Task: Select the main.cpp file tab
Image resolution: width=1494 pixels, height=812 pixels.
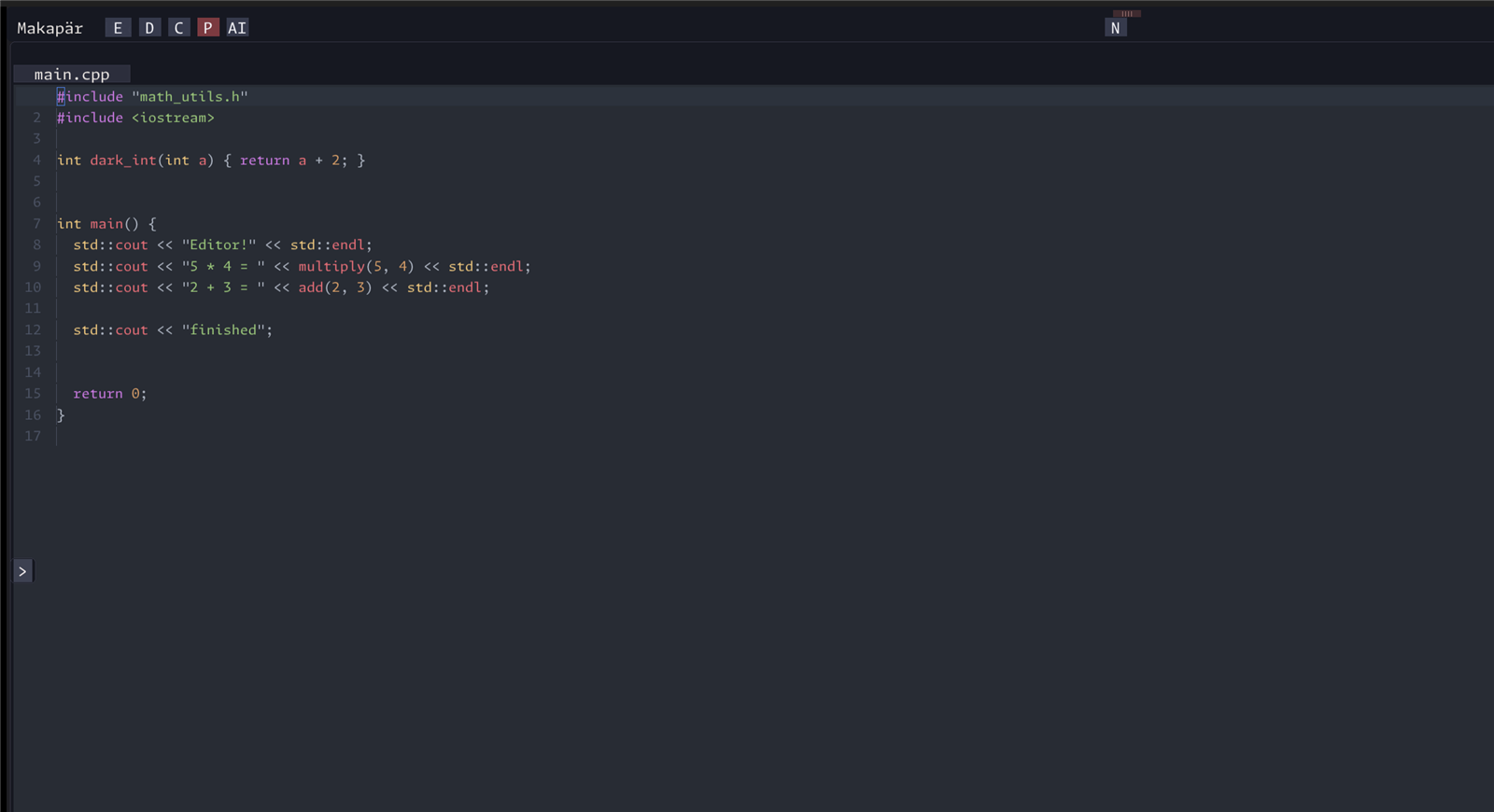Action: [x=72, y=75]
